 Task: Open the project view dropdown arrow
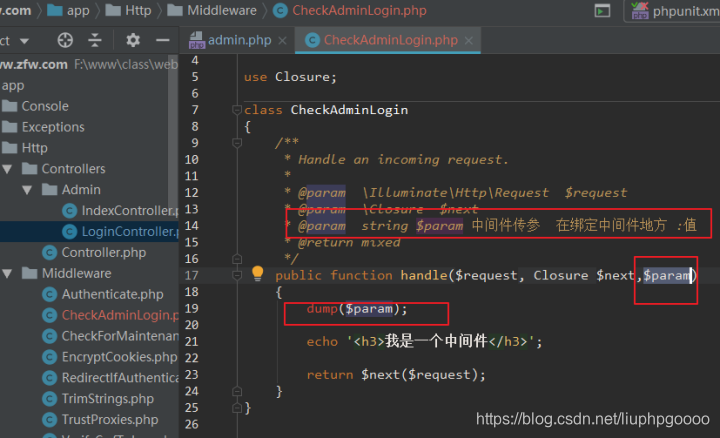[x=24, y=41]
